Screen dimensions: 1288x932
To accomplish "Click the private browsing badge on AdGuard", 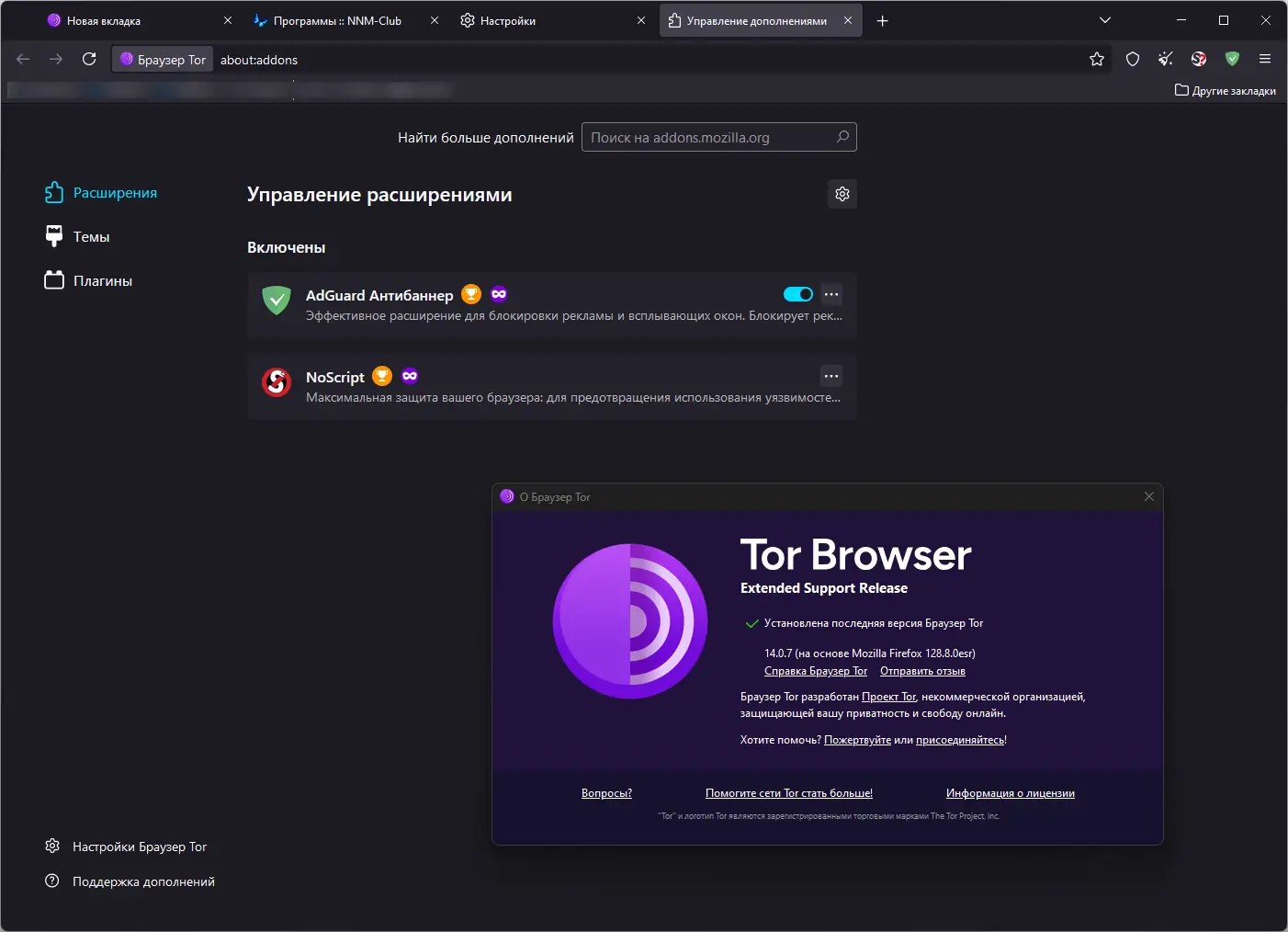I will pyautogui.click(x=499, y=294).
